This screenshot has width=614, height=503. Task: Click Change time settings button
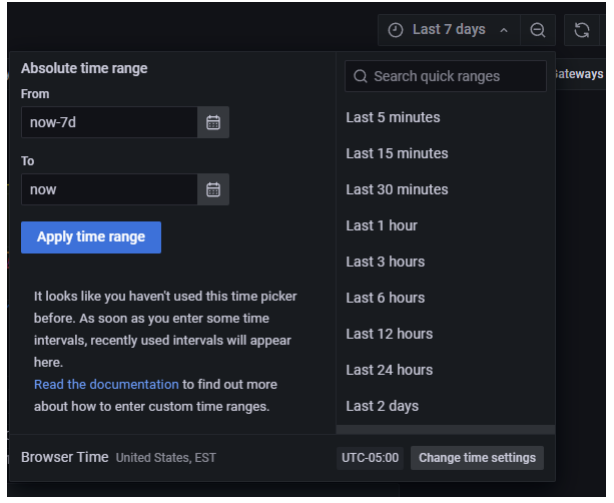pos(477,458)
